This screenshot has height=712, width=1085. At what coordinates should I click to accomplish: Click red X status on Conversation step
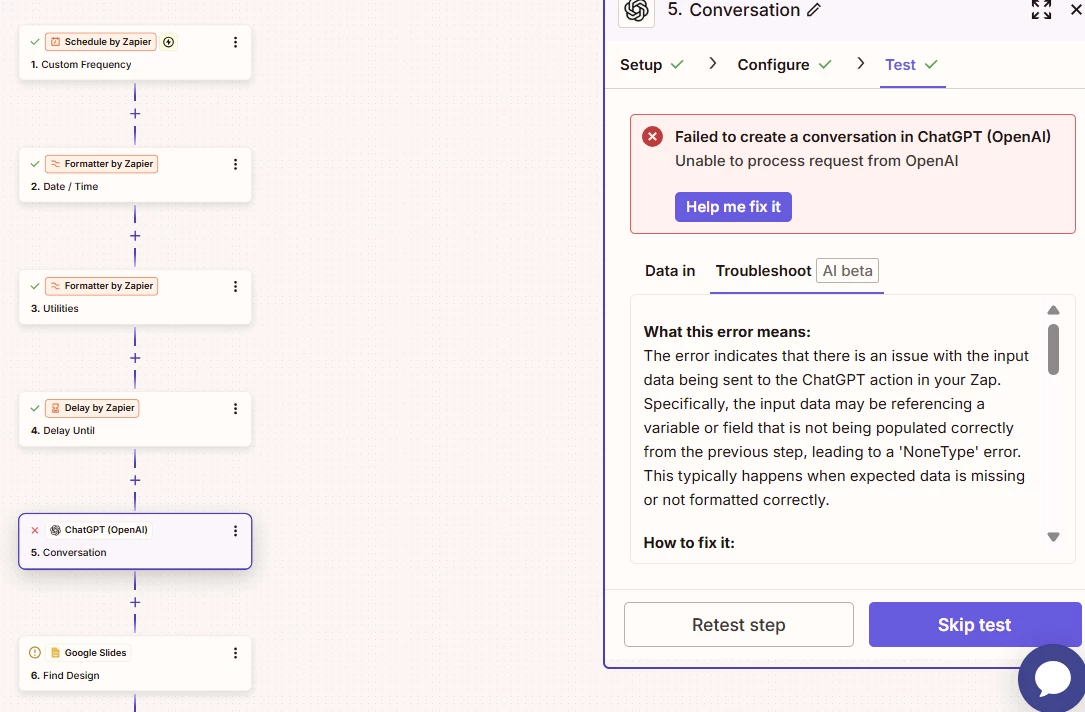tap(35, 531)
